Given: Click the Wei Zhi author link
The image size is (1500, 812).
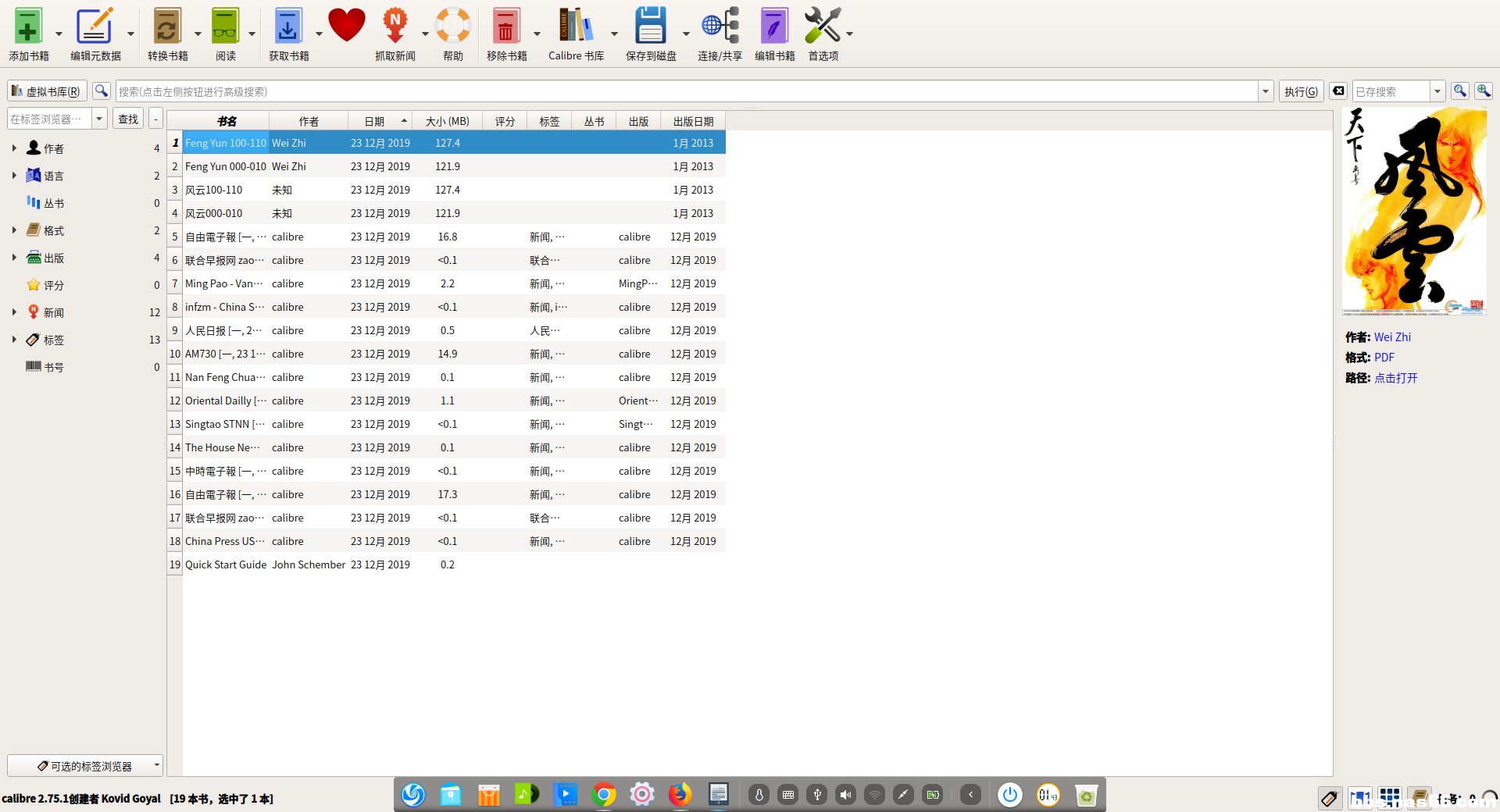Looking at the screenshot, I should (x=1392, y=337).
